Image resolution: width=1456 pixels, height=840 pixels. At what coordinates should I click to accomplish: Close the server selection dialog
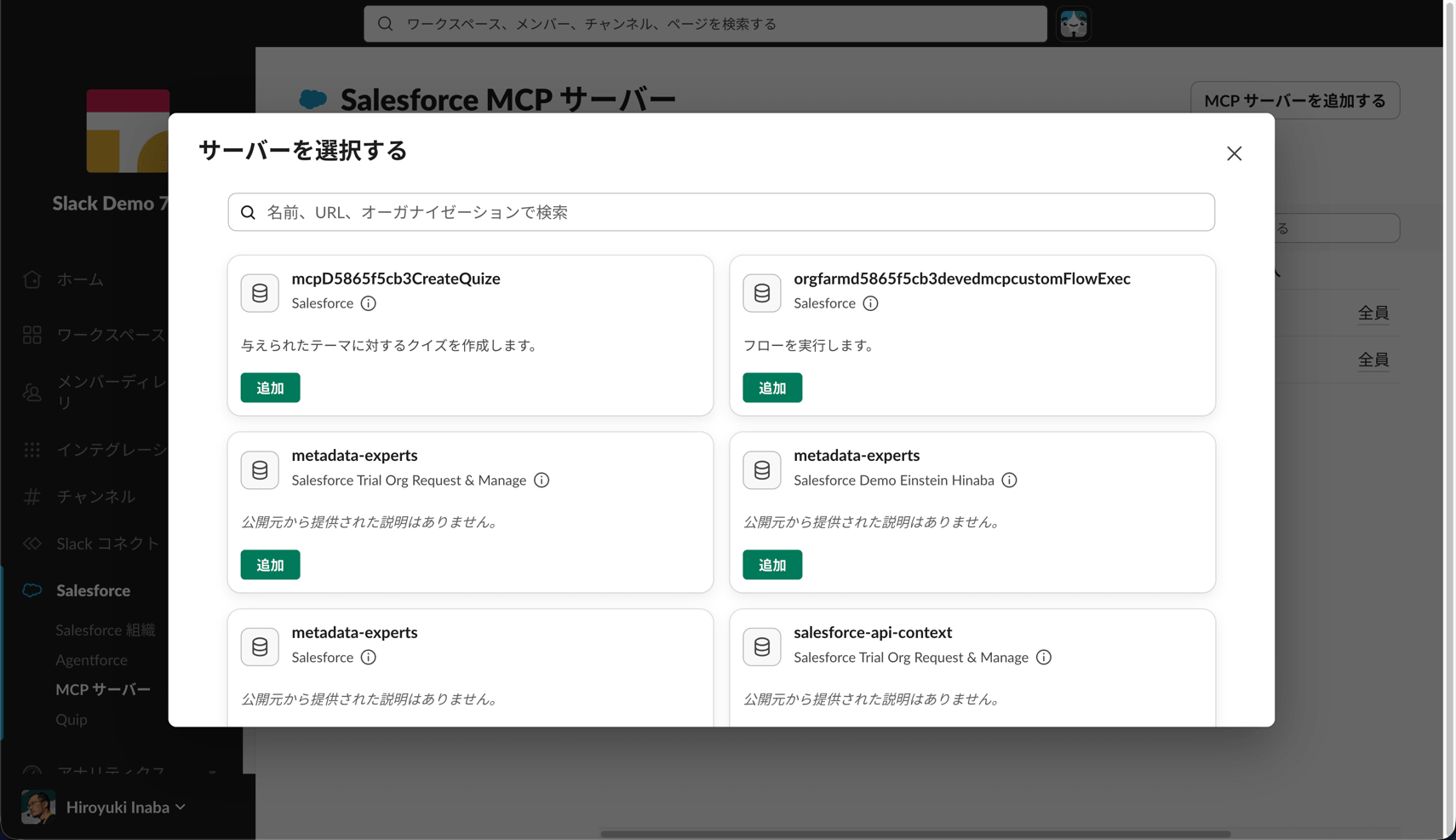[1234, 153]
